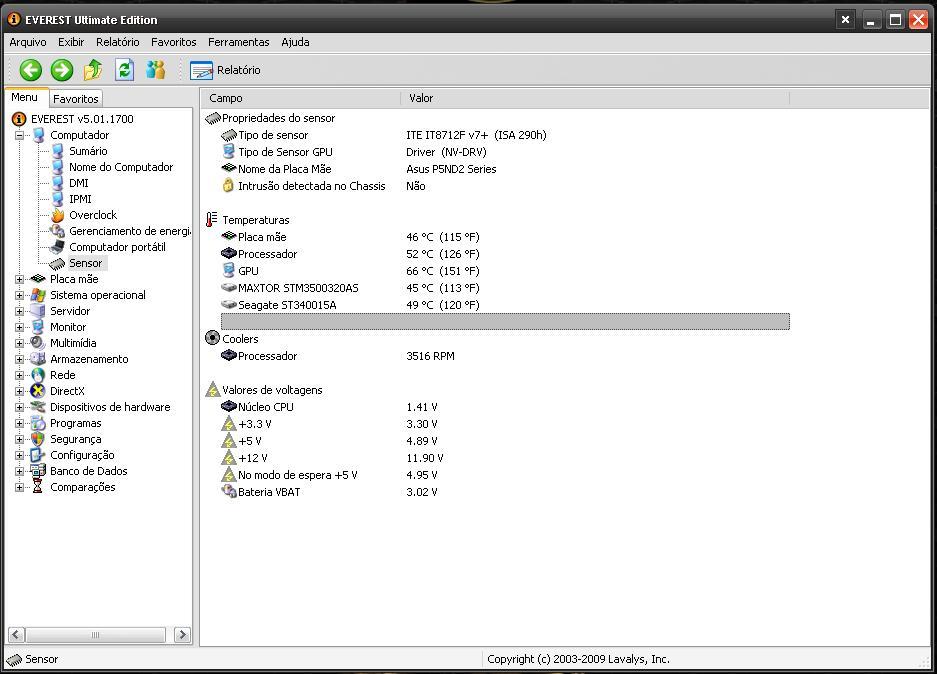Screen dimensions: 937x674
Task: Click the Comparações hourglass icon
Action: [x=38, y=487]
